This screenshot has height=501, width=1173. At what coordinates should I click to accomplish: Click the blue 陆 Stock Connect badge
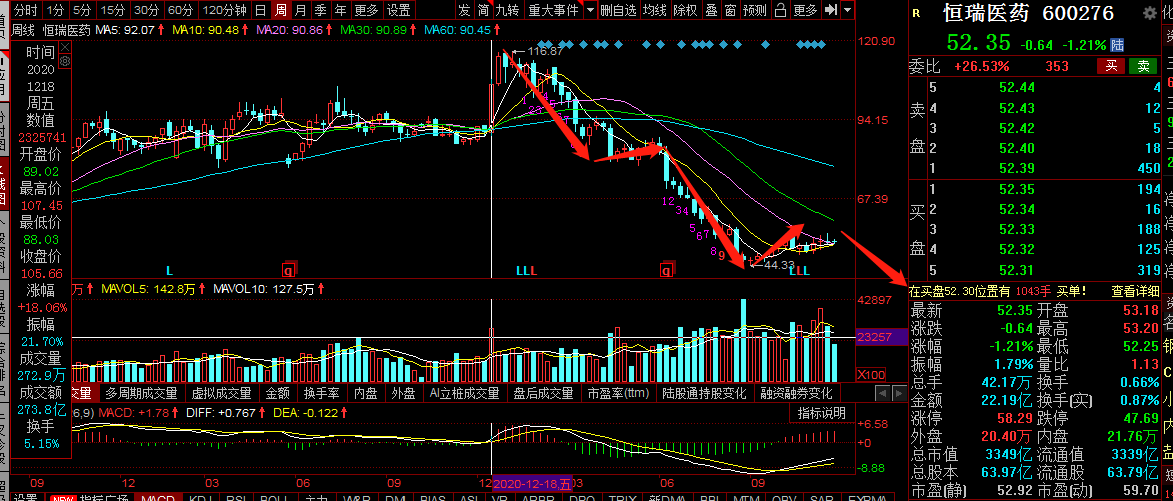tap(1118, 44)
